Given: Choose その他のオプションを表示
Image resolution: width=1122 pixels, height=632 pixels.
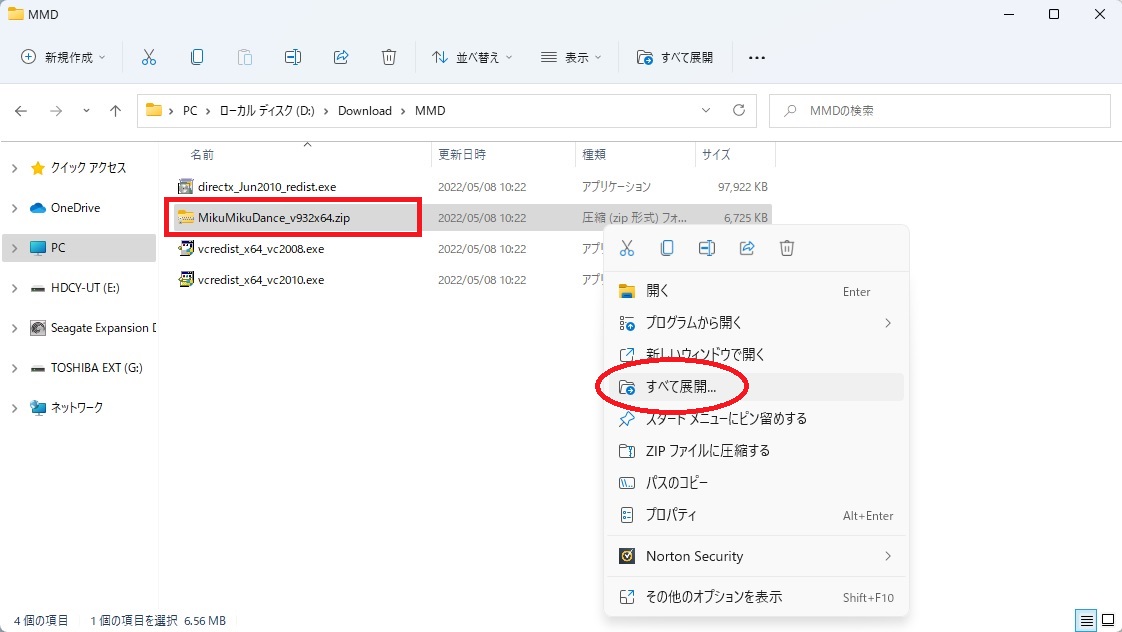Looking at the screenshot, I should pos(756,597).
